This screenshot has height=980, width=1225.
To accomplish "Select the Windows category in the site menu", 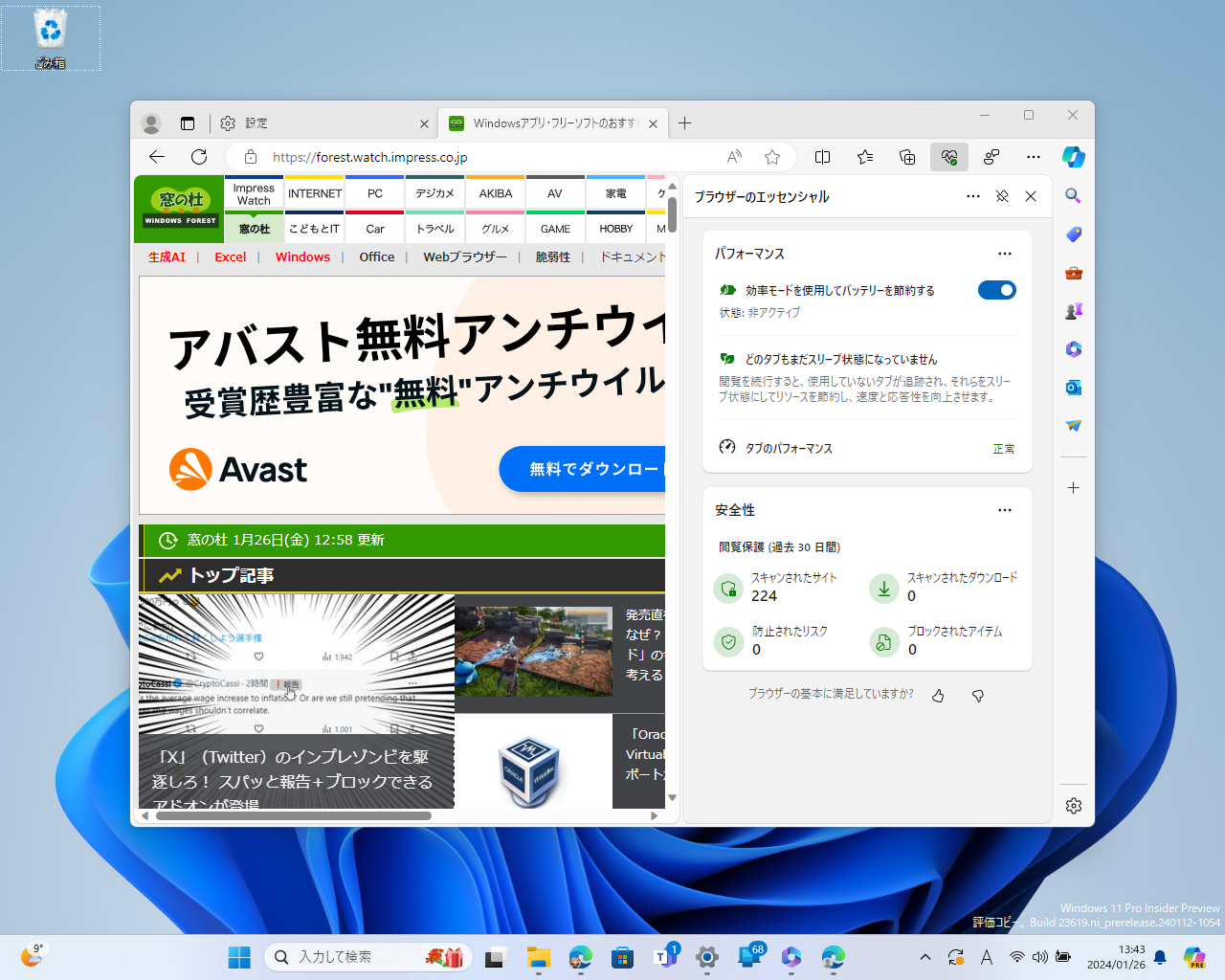I will (x=302, y=256).
